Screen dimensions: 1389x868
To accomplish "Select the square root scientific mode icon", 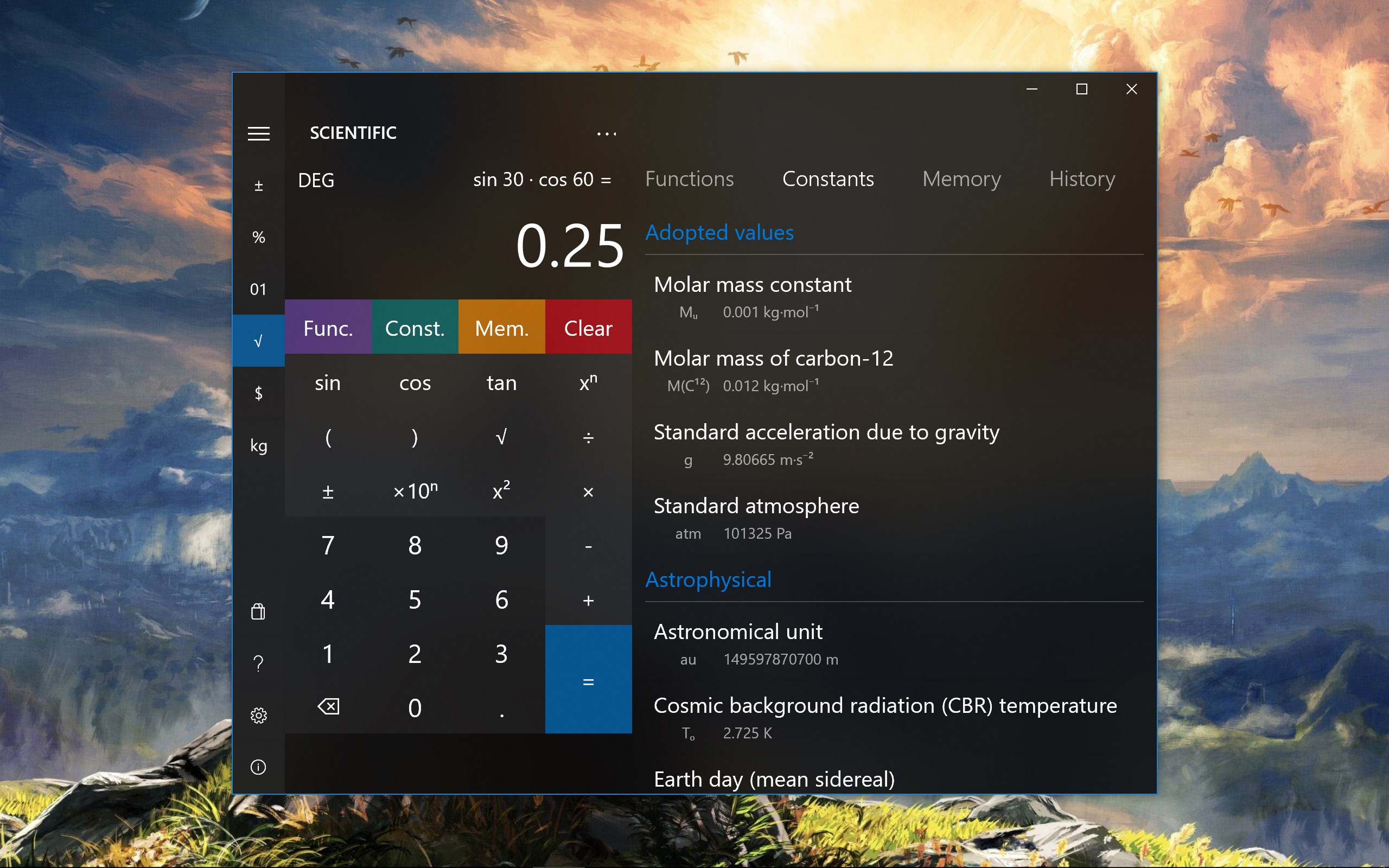I will pyautogui.click(x=258, y=340).
